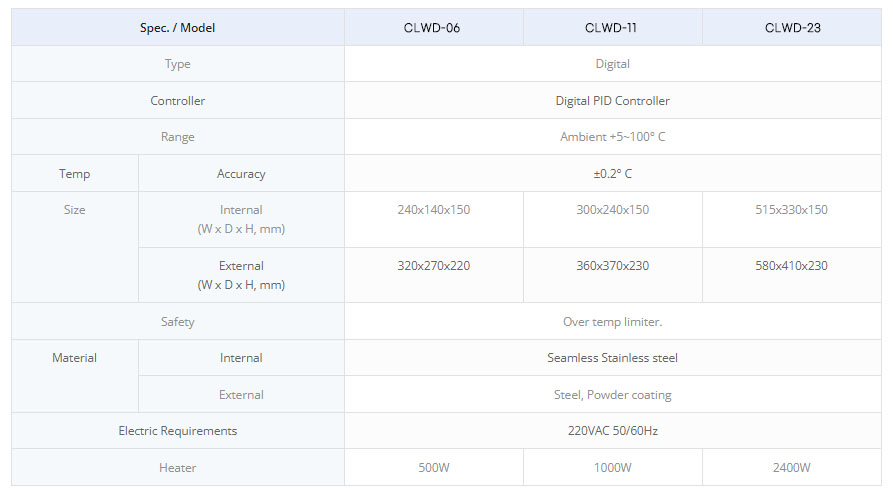The width and height of the screenshot is (893, 494).
Task: Select the Digital PID Controller cell
Action: point(612,101)
